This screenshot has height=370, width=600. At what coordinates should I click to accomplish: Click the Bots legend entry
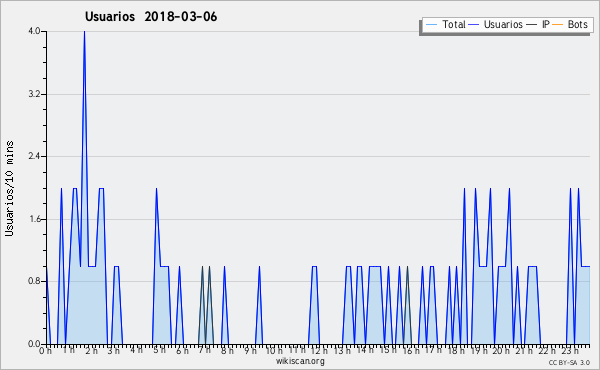tap(570, 24)
